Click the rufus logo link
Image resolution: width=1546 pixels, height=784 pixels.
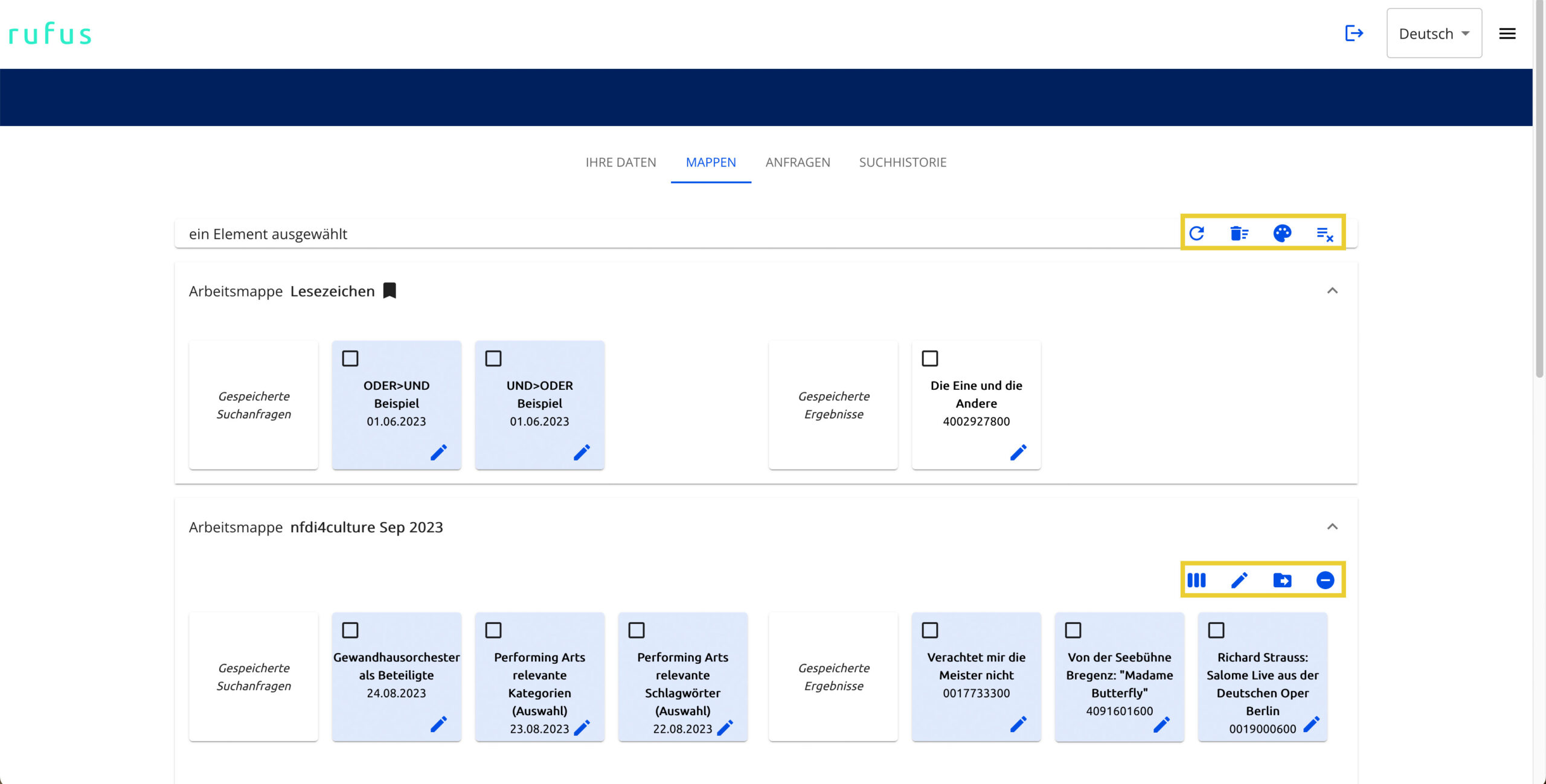[x=50, y=34]
